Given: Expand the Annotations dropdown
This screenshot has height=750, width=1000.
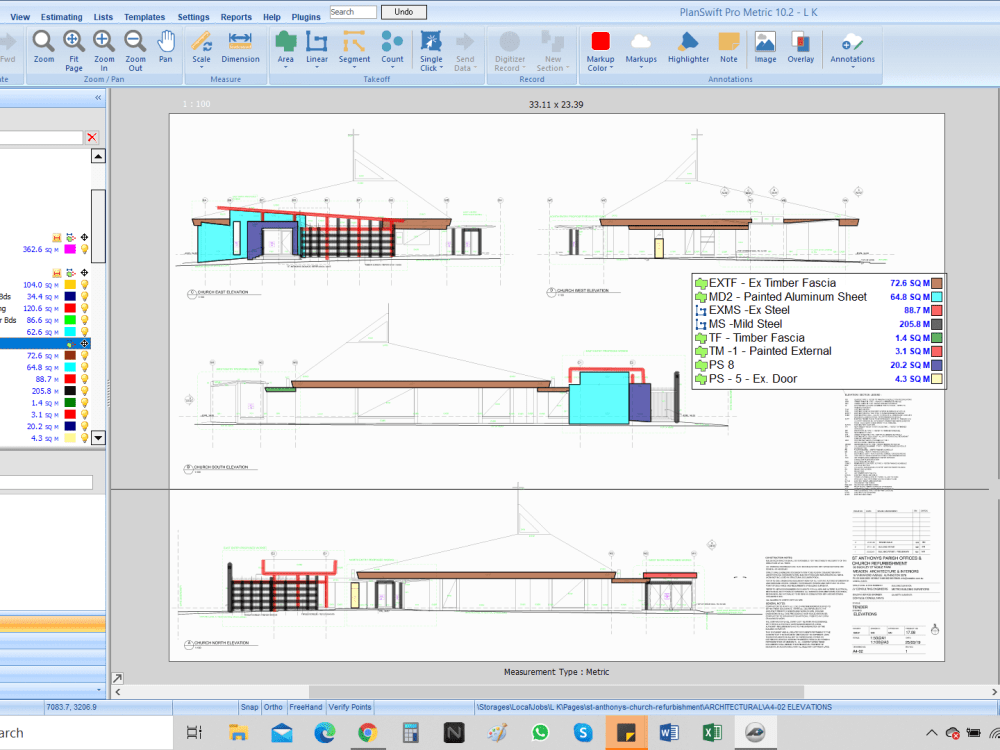Looking at the screenshot, I should 852,67.
